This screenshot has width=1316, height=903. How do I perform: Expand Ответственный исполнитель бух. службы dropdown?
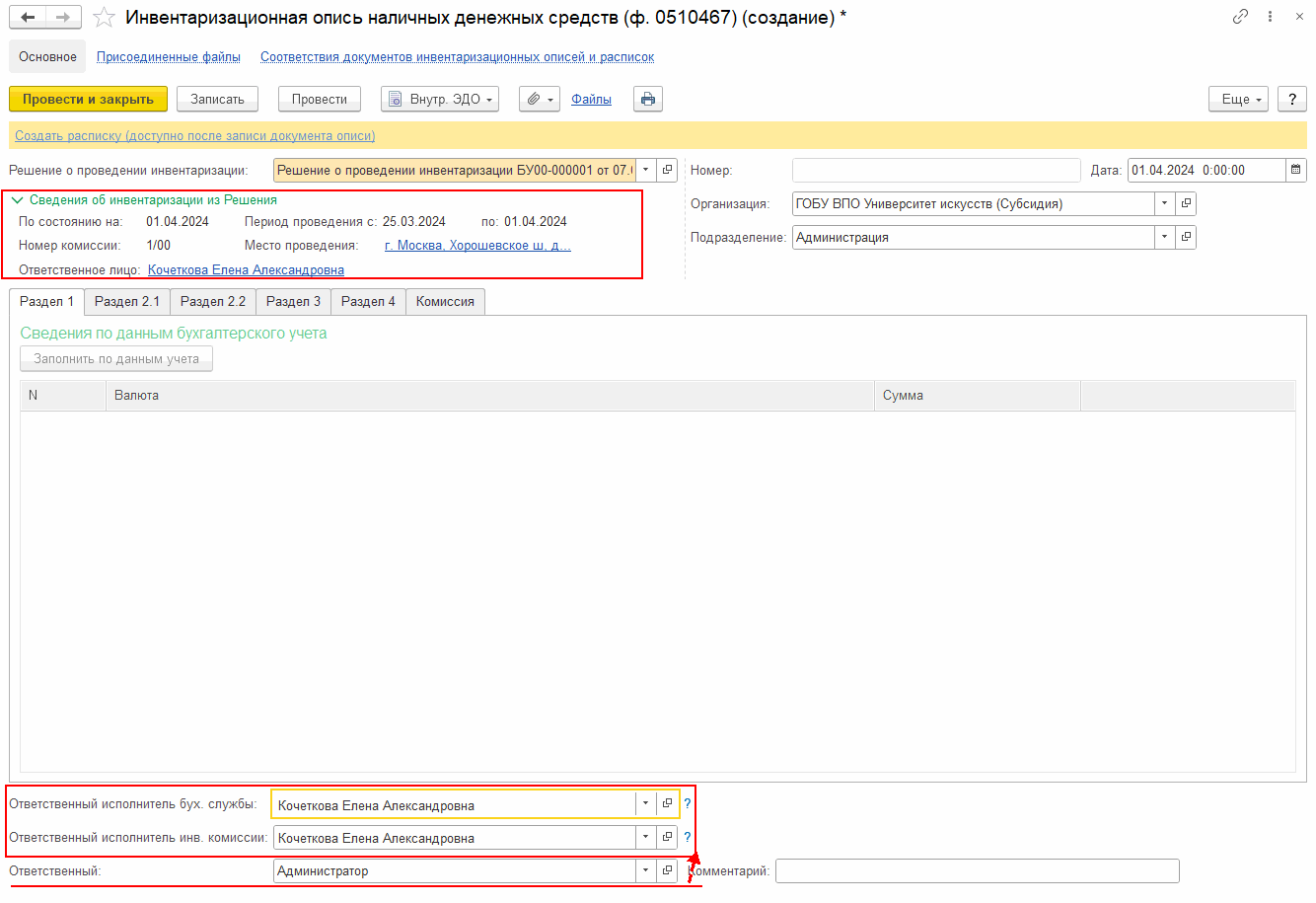646,803
